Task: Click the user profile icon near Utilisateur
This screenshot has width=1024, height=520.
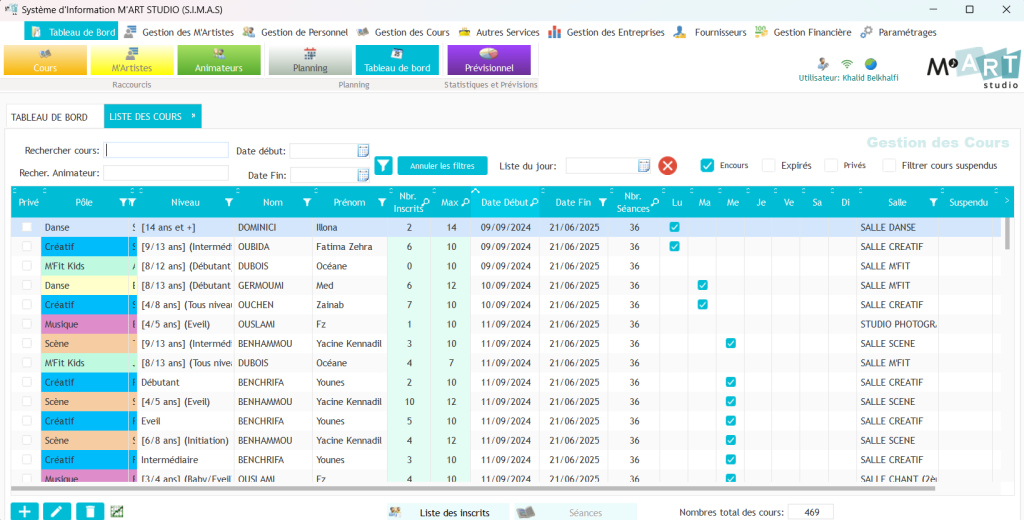Action: 824,64
